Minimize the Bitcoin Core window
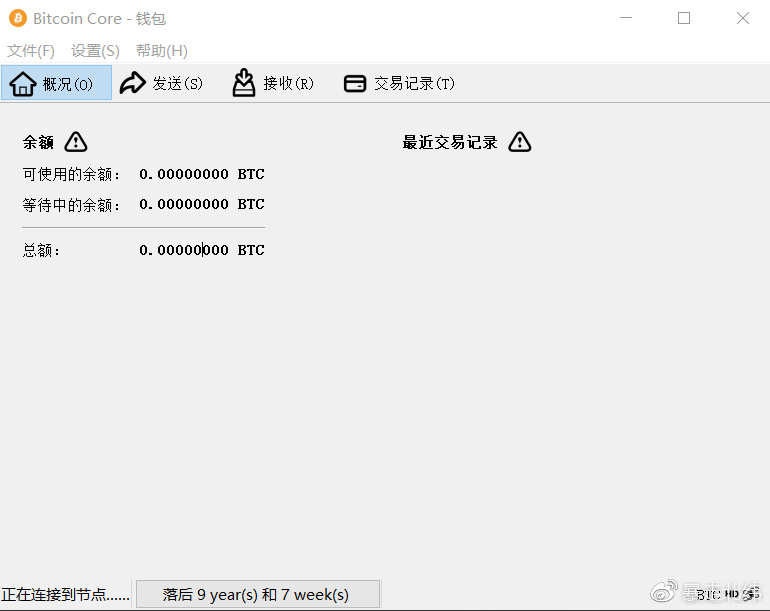 pos(626,18)
